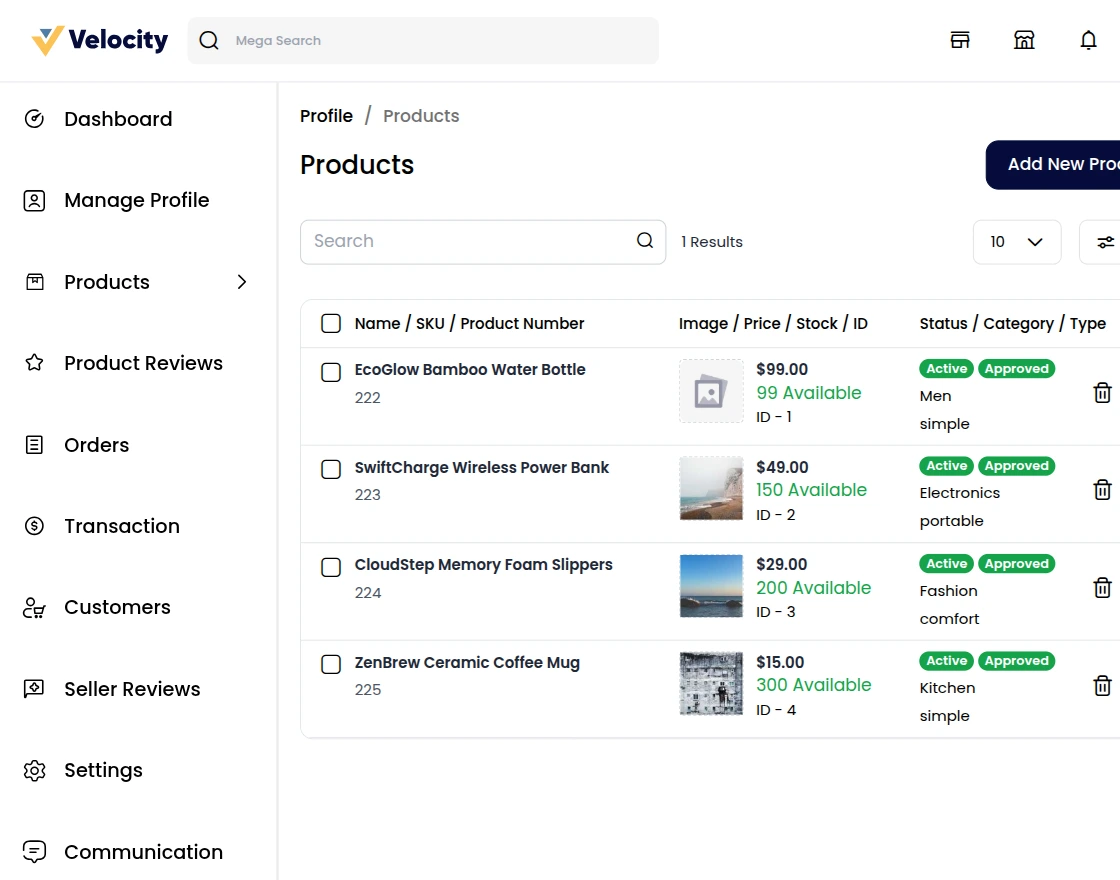This screenshot has height=880, width=1120.
Task: Toggle the select-all products checkbox
Action: pyautogui.click(x=331, y=324)
